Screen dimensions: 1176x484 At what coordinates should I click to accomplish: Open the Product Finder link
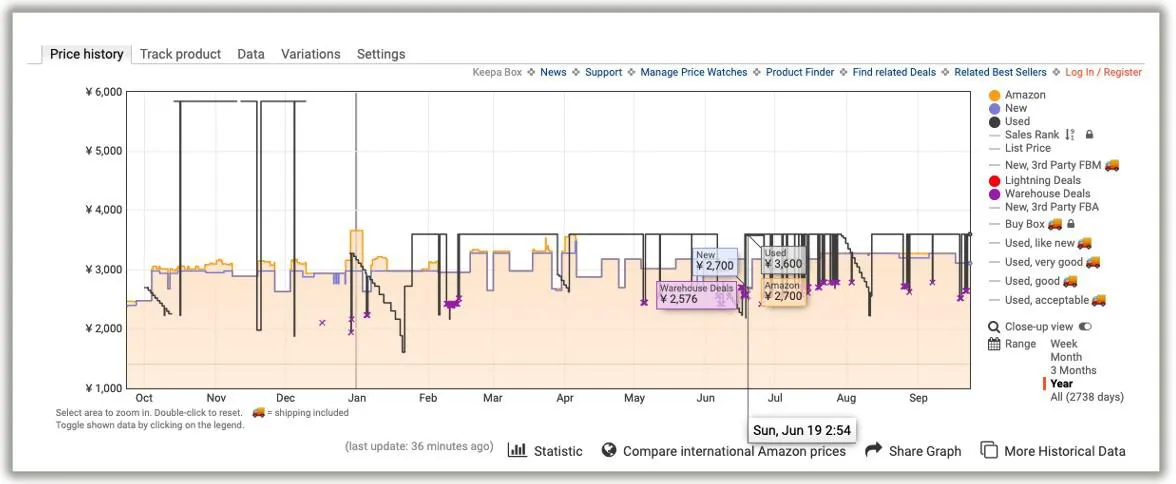(x=802, y=72)
